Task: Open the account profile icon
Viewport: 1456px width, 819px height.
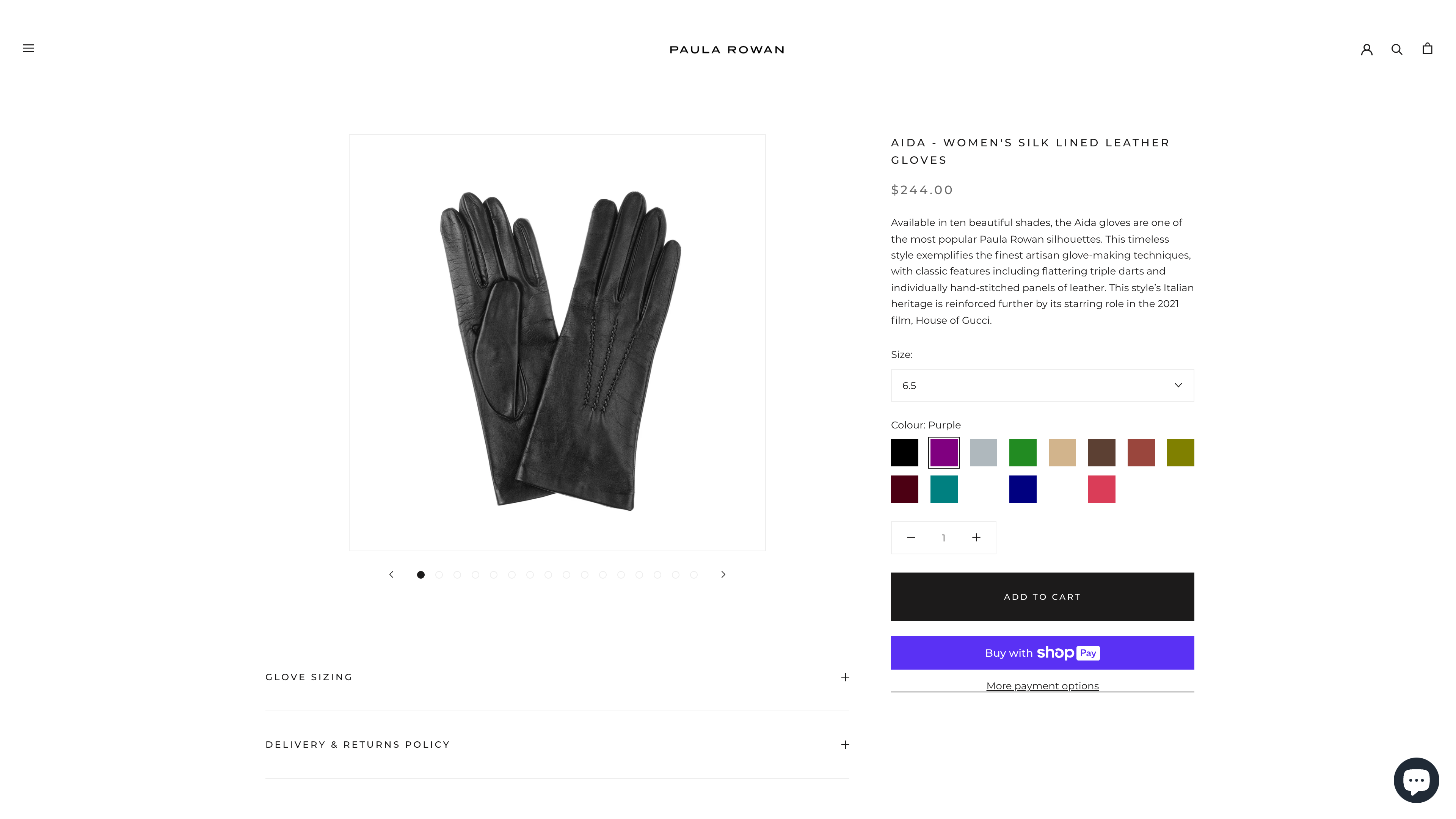Action: 1367,49
